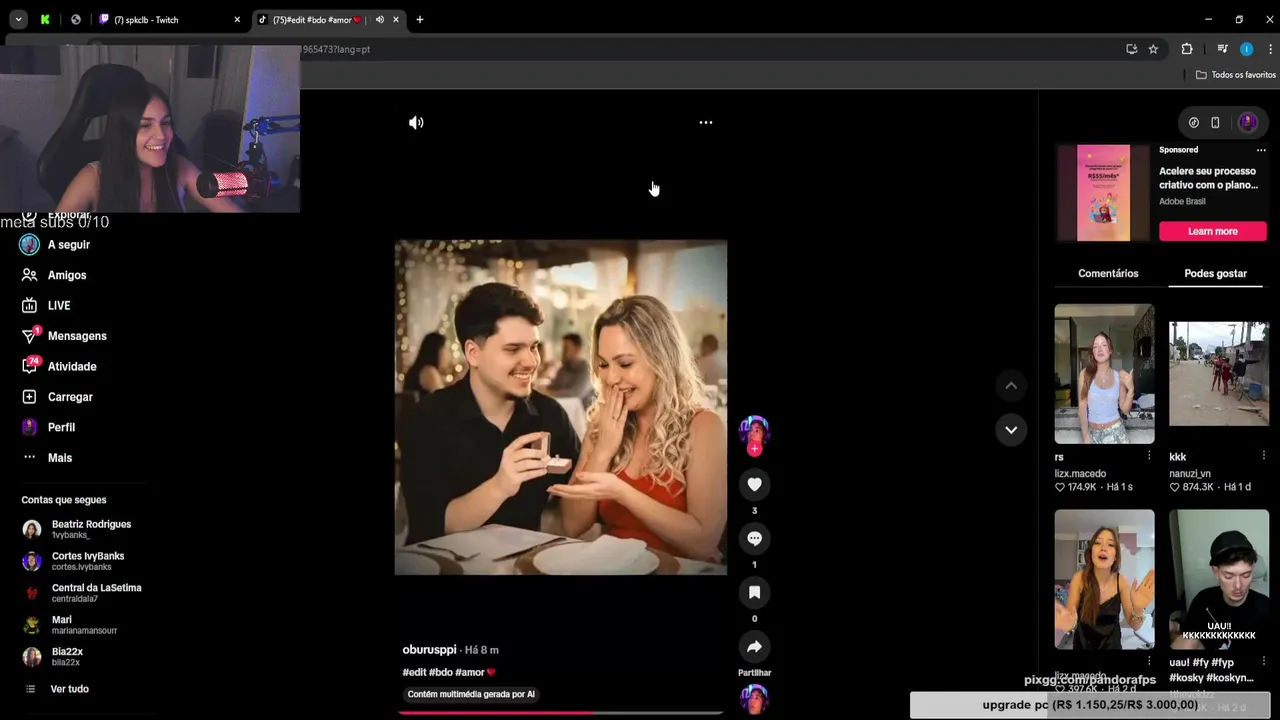The image size is (1280, 720).
Task: Open the Chrome extensions puzzle icon
Action: (1187, 49)
